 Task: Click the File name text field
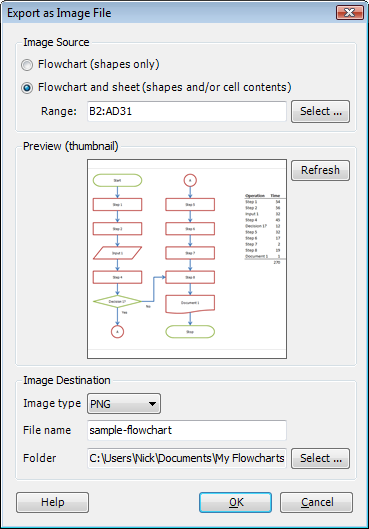click(x=187, y=430)
